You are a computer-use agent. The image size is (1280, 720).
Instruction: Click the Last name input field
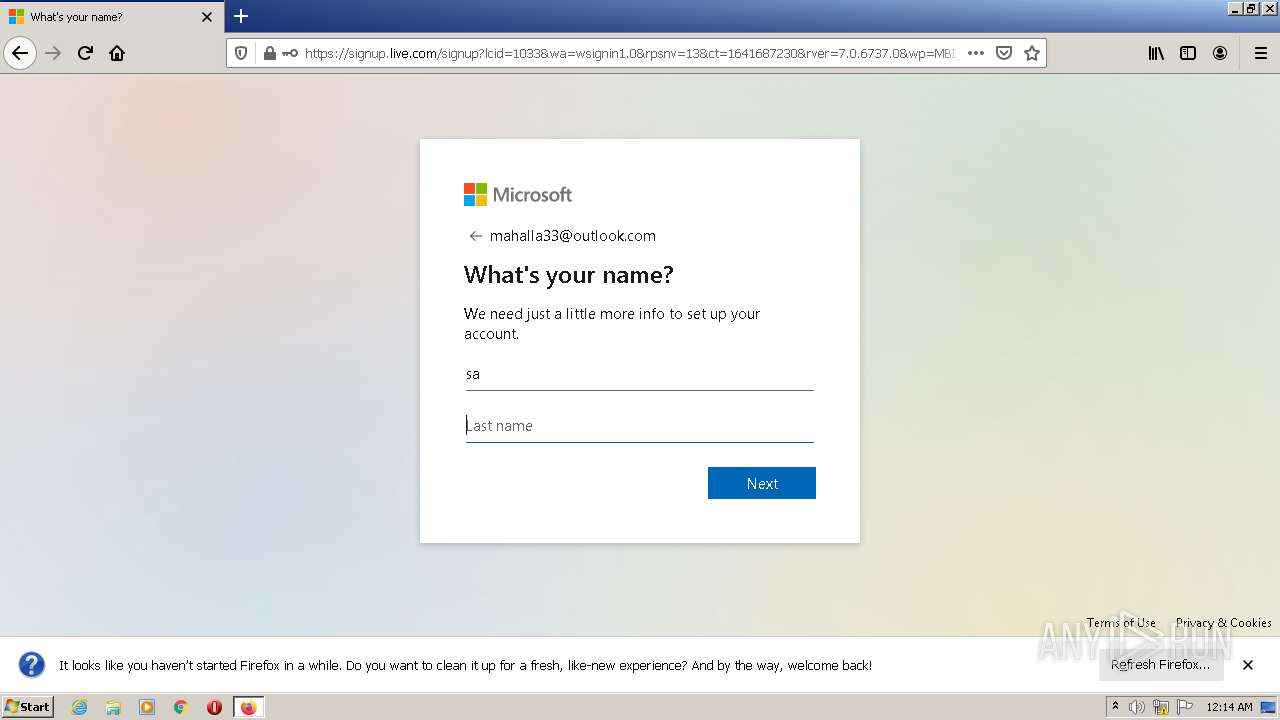[640, 426]
